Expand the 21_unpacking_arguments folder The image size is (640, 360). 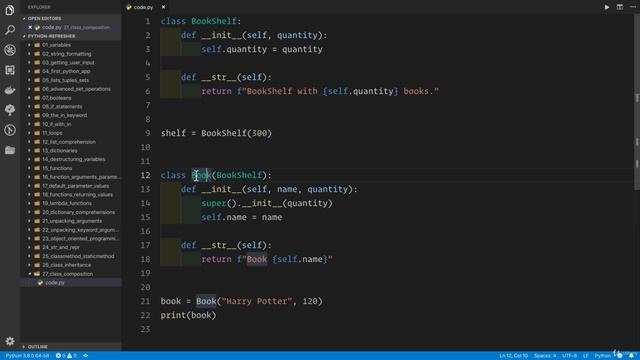tap(72, 221)
